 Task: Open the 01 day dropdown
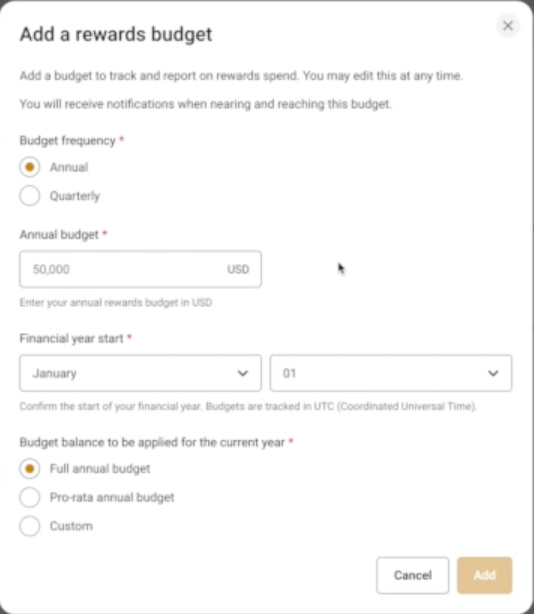pos(391,373)
